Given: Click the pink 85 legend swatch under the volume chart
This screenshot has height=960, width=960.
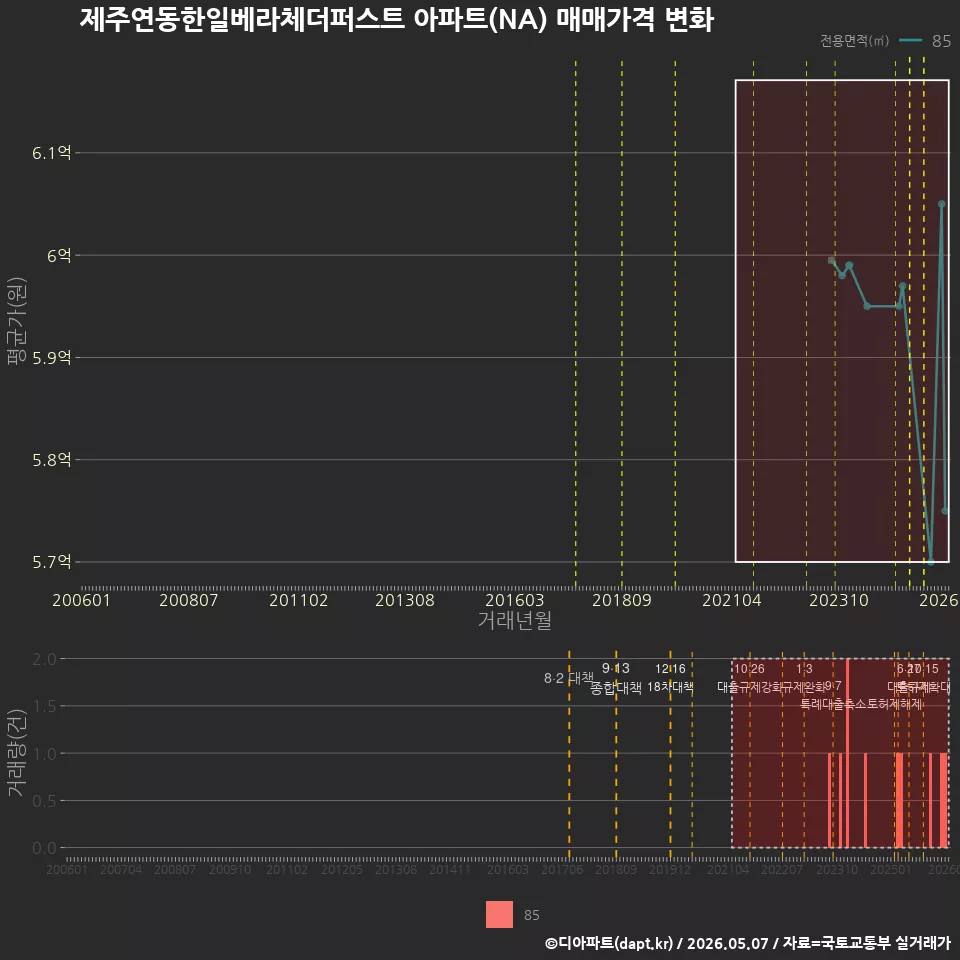Looking at the screenshot, I should pos(499,914).
